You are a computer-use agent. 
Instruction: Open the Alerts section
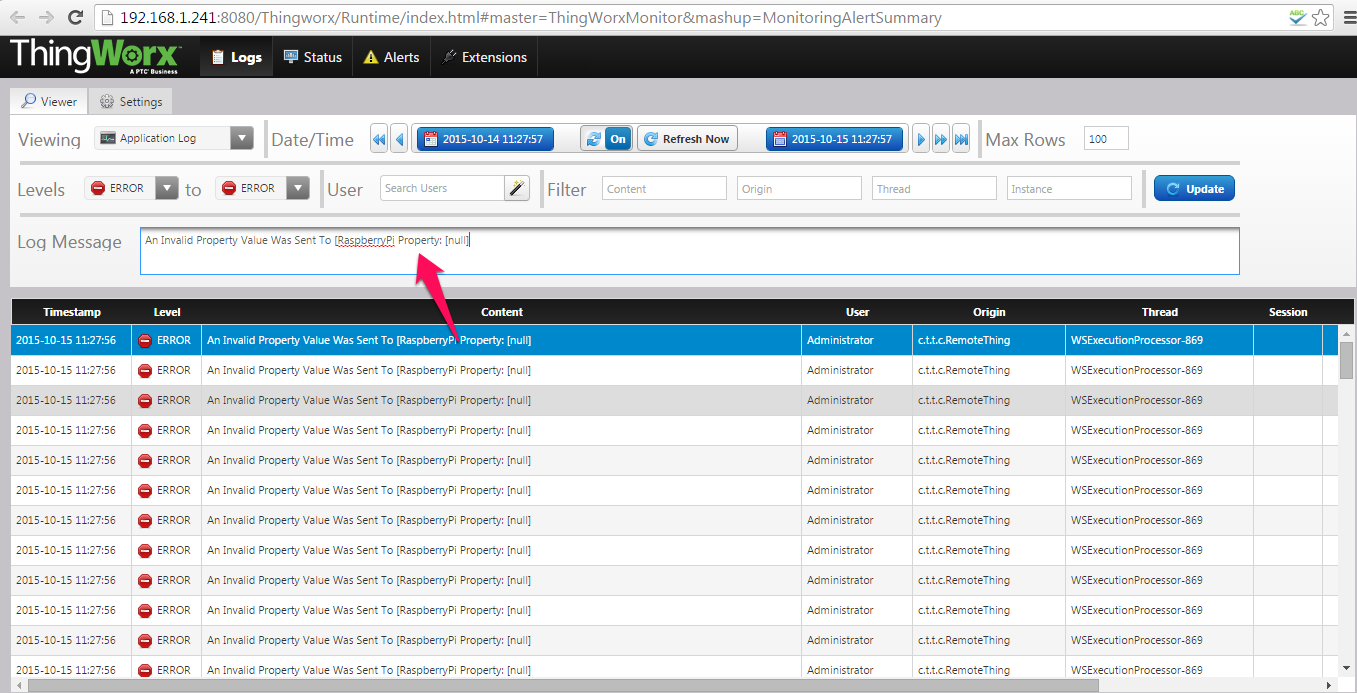391,57
